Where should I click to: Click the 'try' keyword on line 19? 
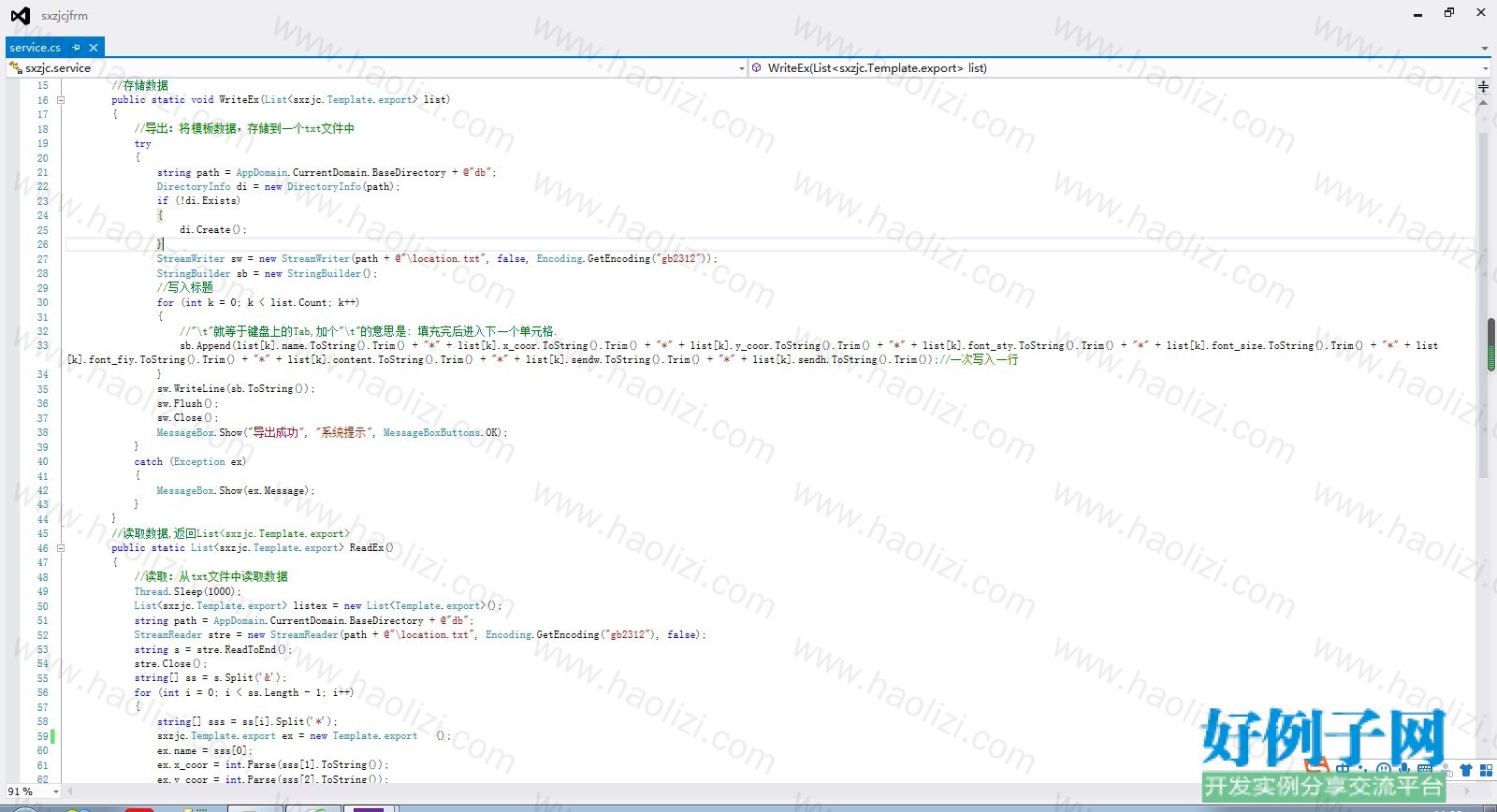tap(142, 144)
